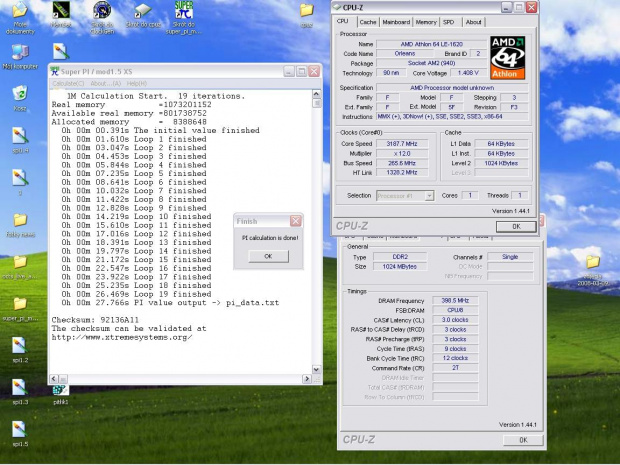The width and height of the screenshot is (620, 465).
Task: Click the Loop 19 finished line
Action: pyautogui.click(x=136, y=294)
